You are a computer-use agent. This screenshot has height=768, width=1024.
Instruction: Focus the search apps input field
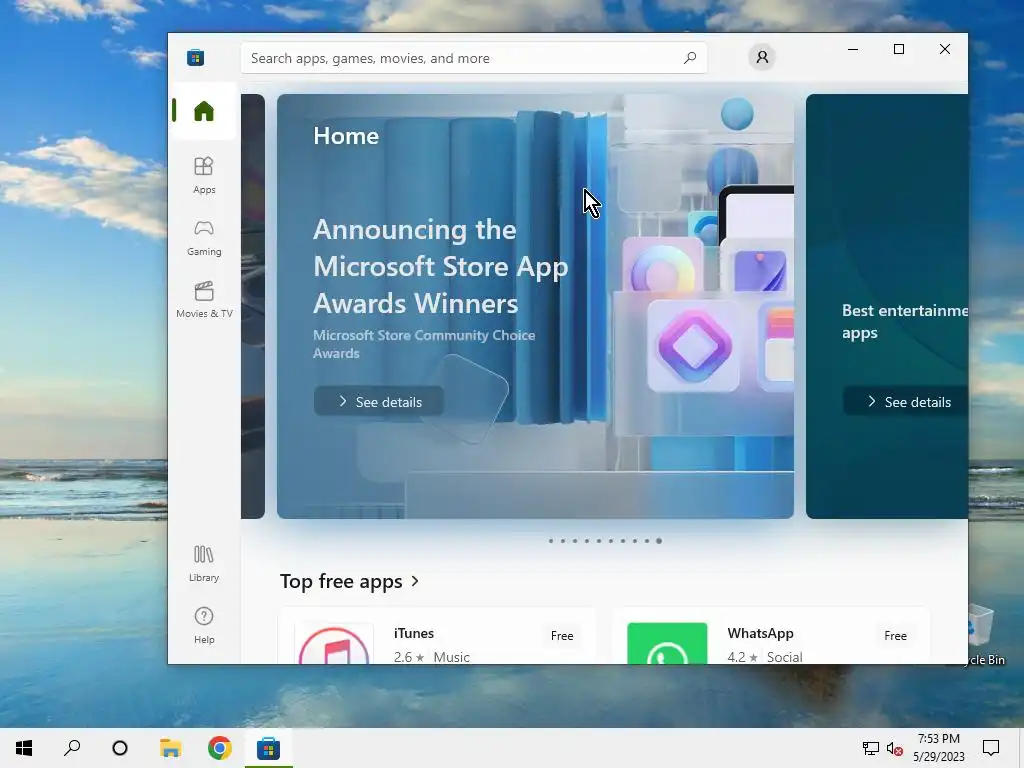point(474,58)
